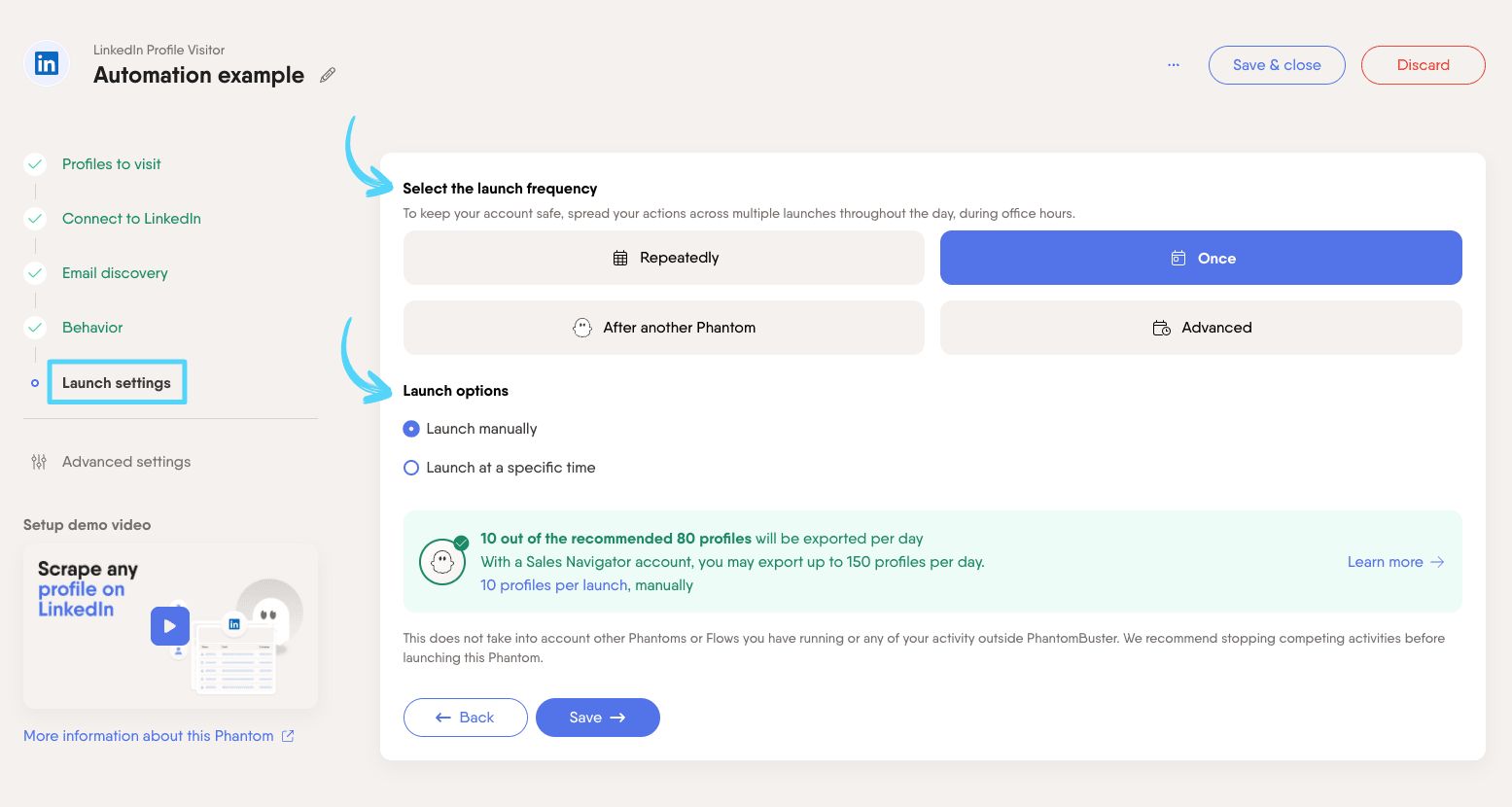Image resolution: width=1512 pixels, height=807 pixels.
Task: Click the Launch options heading
Action: click(456, 391)
